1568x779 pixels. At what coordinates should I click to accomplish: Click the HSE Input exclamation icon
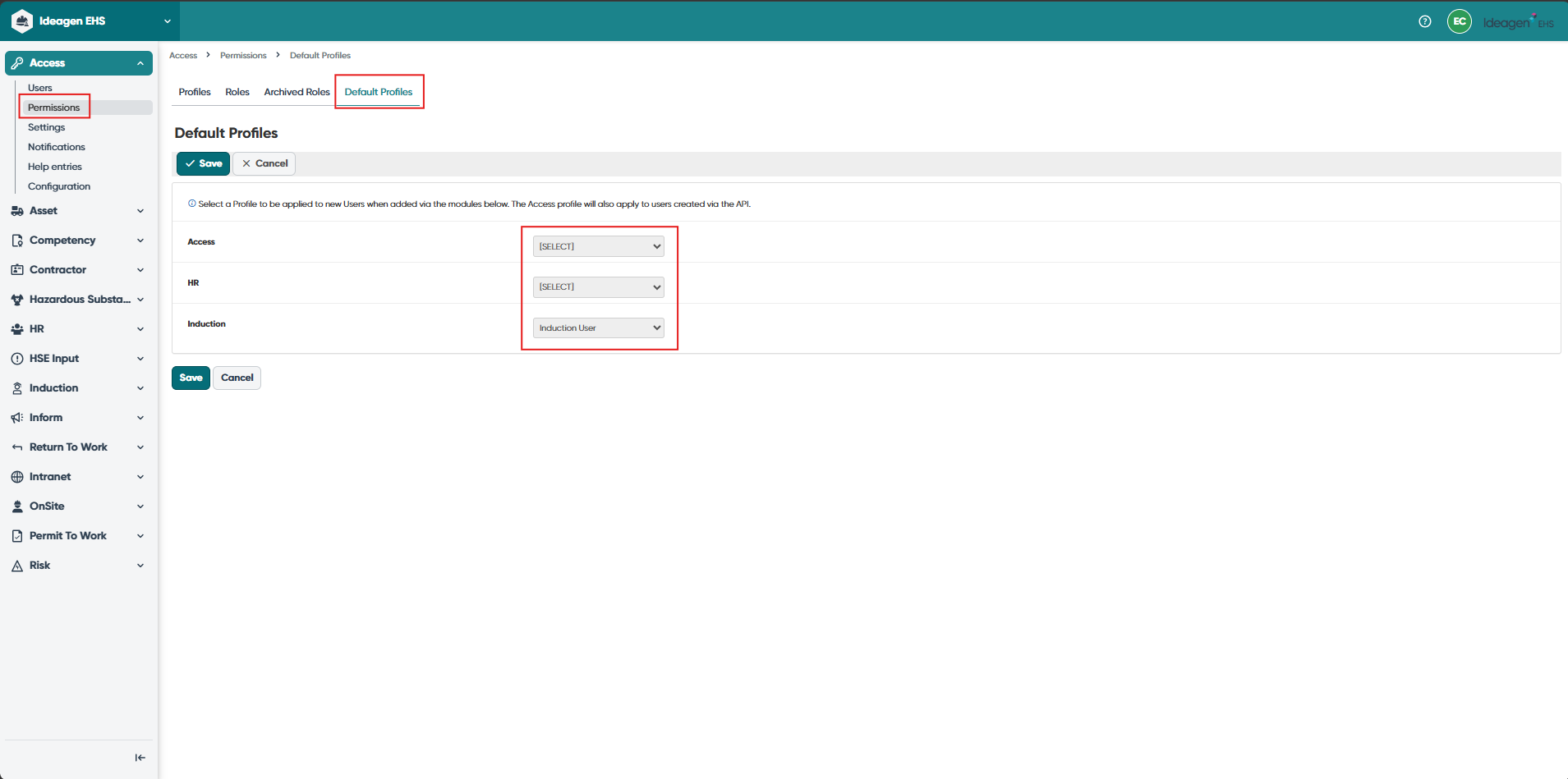click(17, 359)
